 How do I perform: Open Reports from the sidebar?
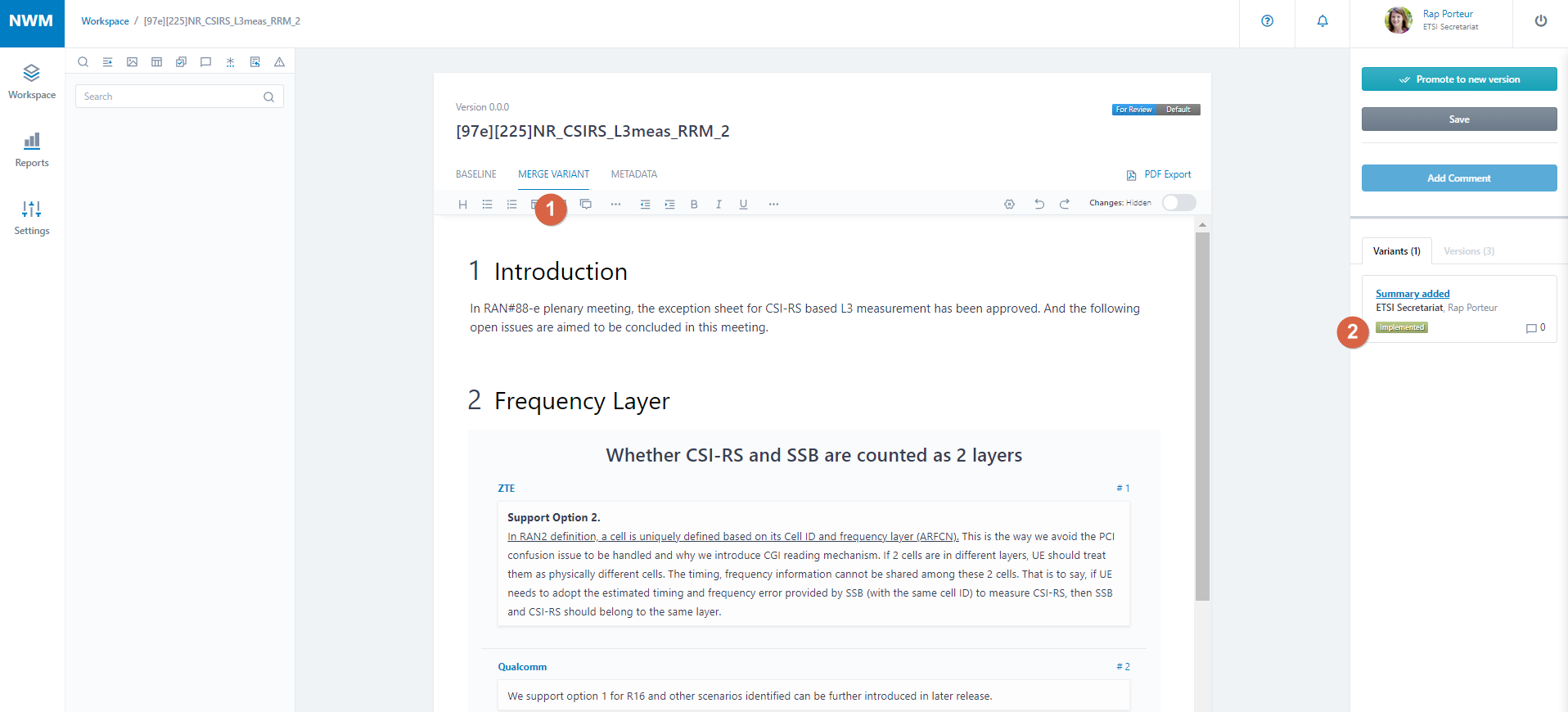(x=32, y=150)
